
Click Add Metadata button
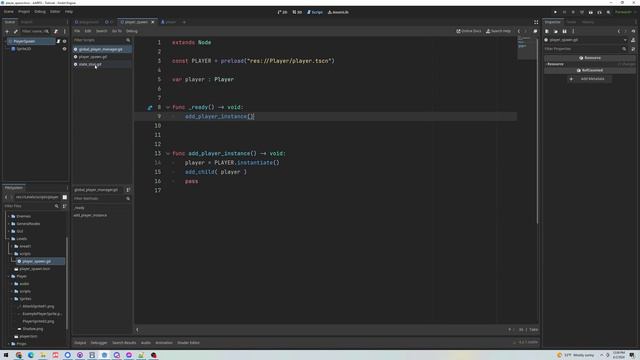coord(590,79)
